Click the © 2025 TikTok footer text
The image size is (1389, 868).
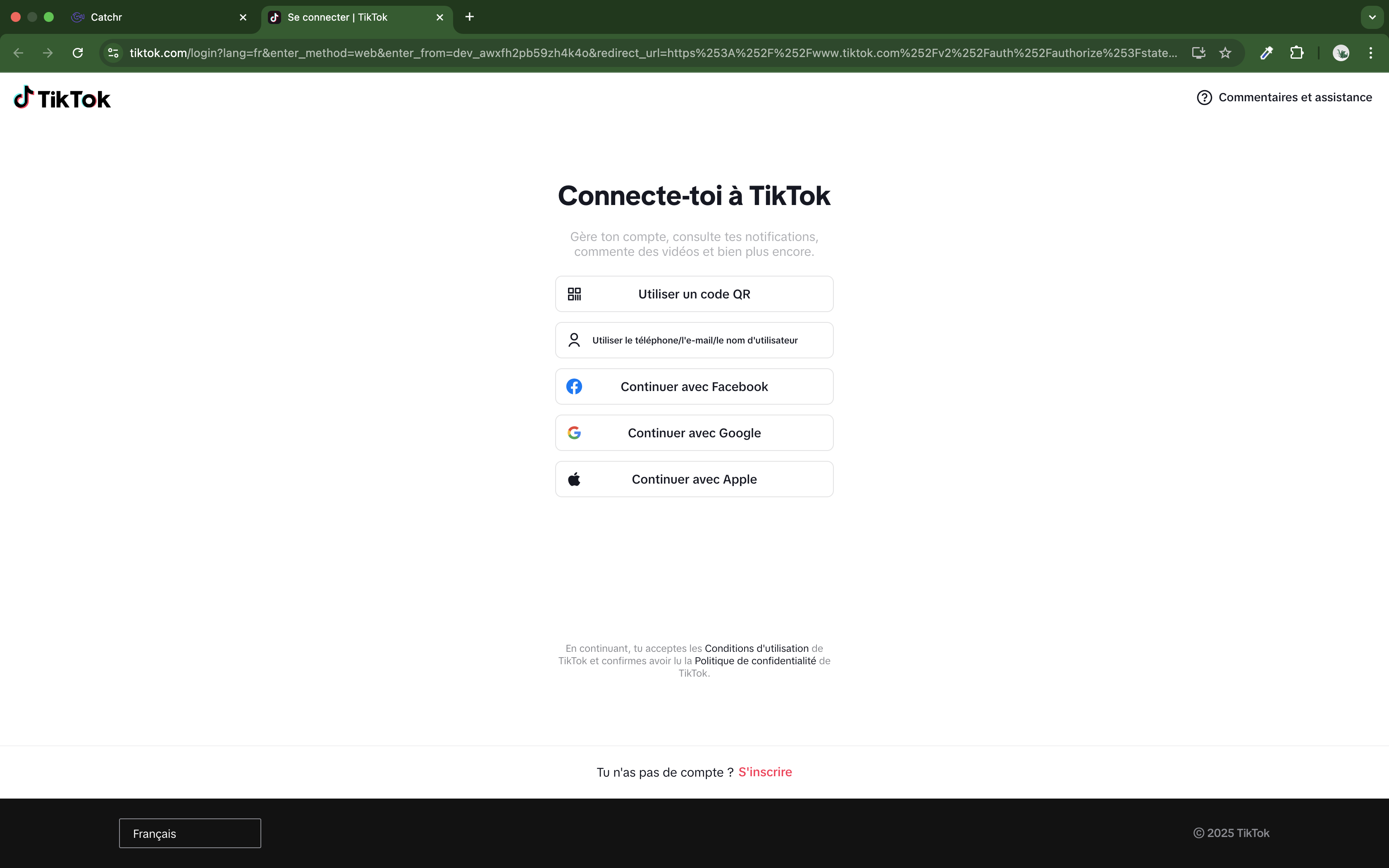[x=1231, y=833]
